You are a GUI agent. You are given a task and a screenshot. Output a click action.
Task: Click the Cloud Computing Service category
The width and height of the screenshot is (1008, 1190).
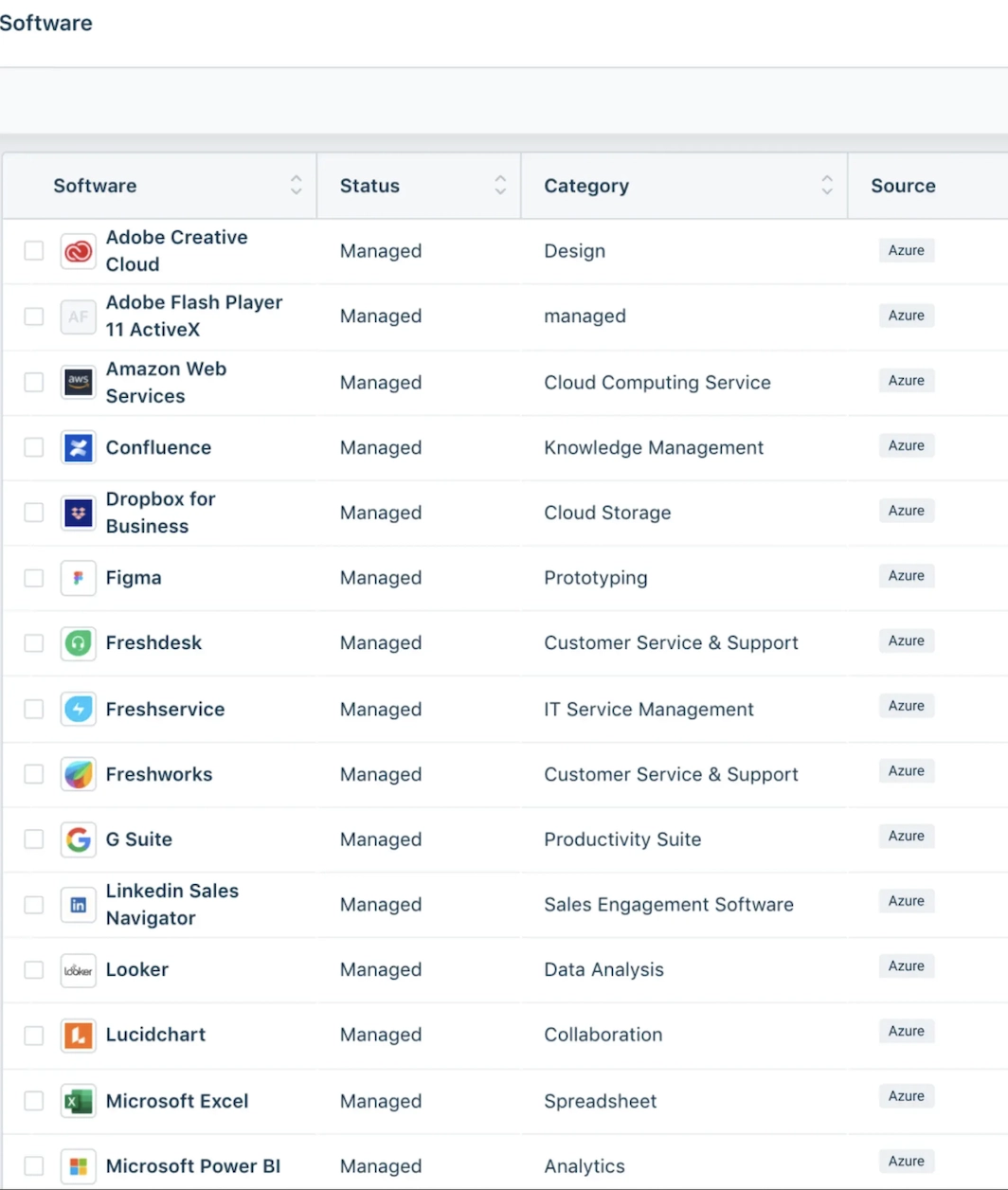(x=657, y=383)
